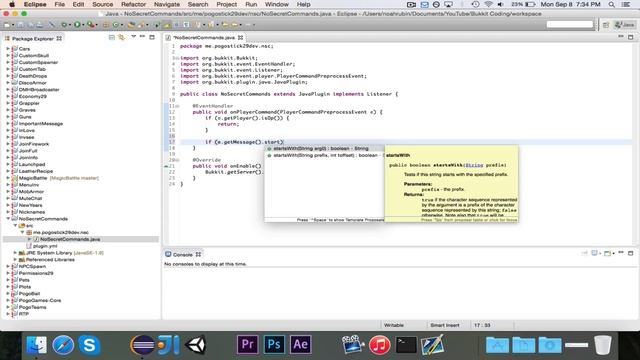Viewport: 640px width, 360px height.
Task: Minimize the Console view
Action: pos(621,253)
